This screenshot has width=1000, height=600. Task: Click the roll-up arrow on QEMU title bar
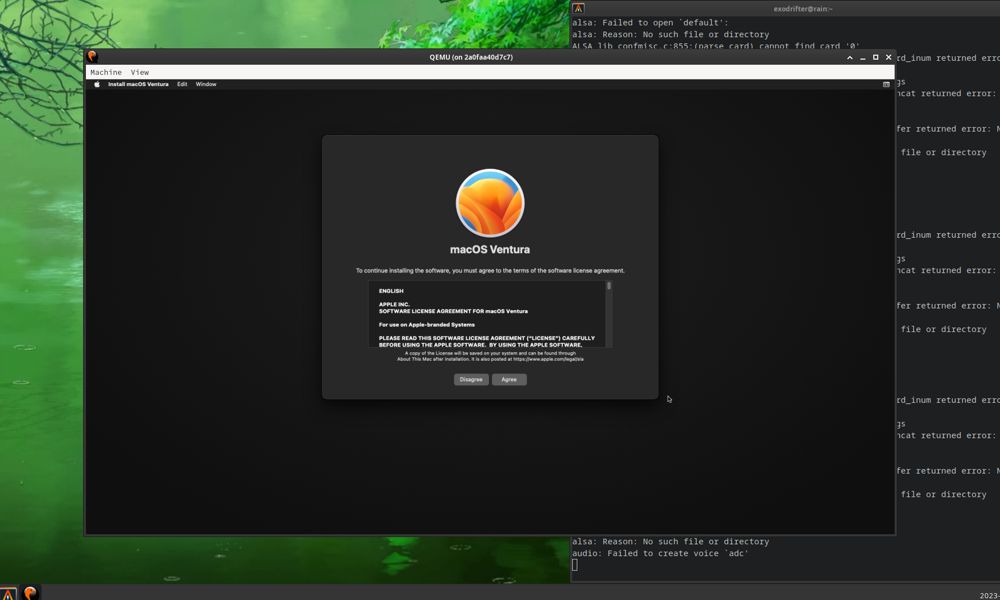(x=849, y=57)
